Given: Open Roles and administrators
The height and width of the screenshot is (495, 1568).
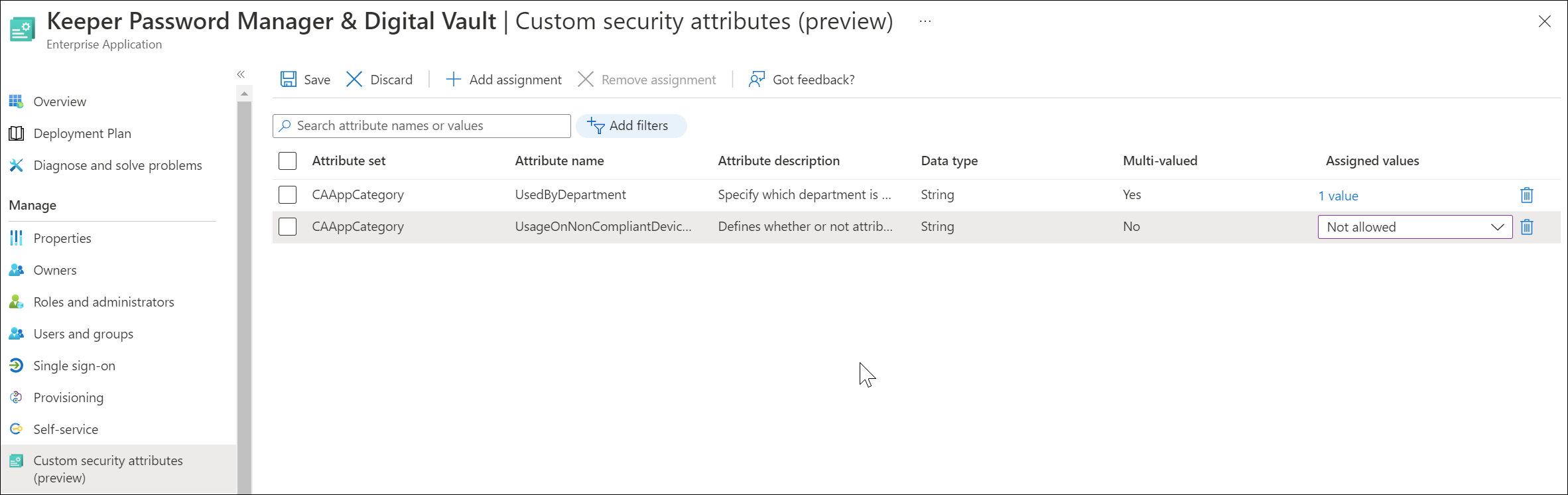Looking at the screenshot, I should pos(103,302).
